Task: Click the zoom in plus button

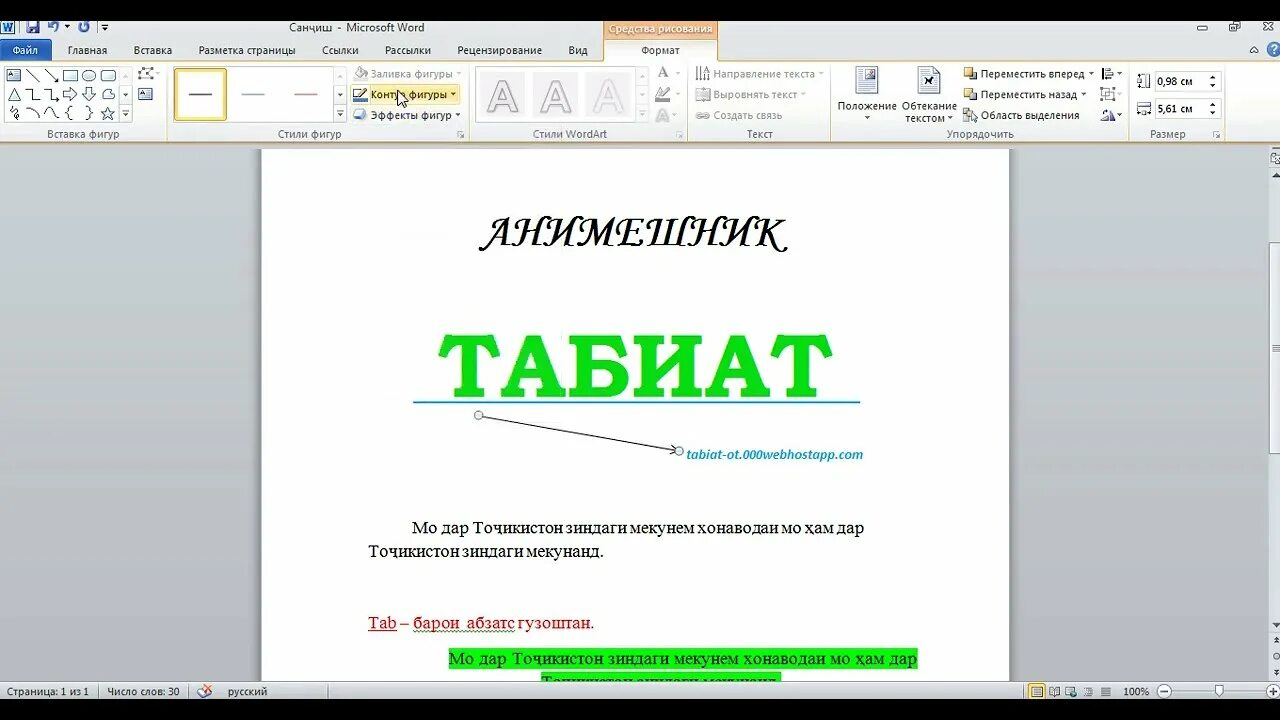Action: pyautogui.click(x=1271, y=691)
